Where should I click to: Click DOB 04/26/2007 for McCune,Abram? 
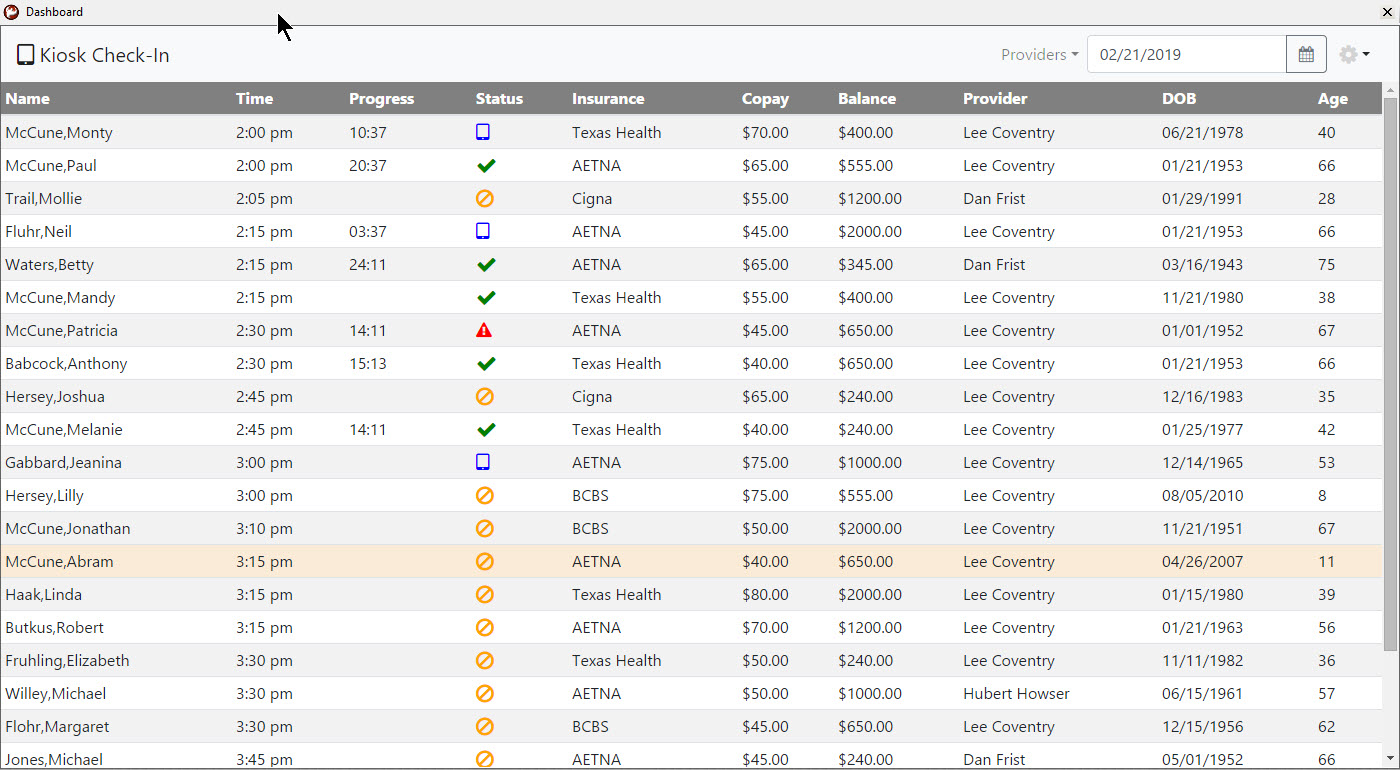1203,561
